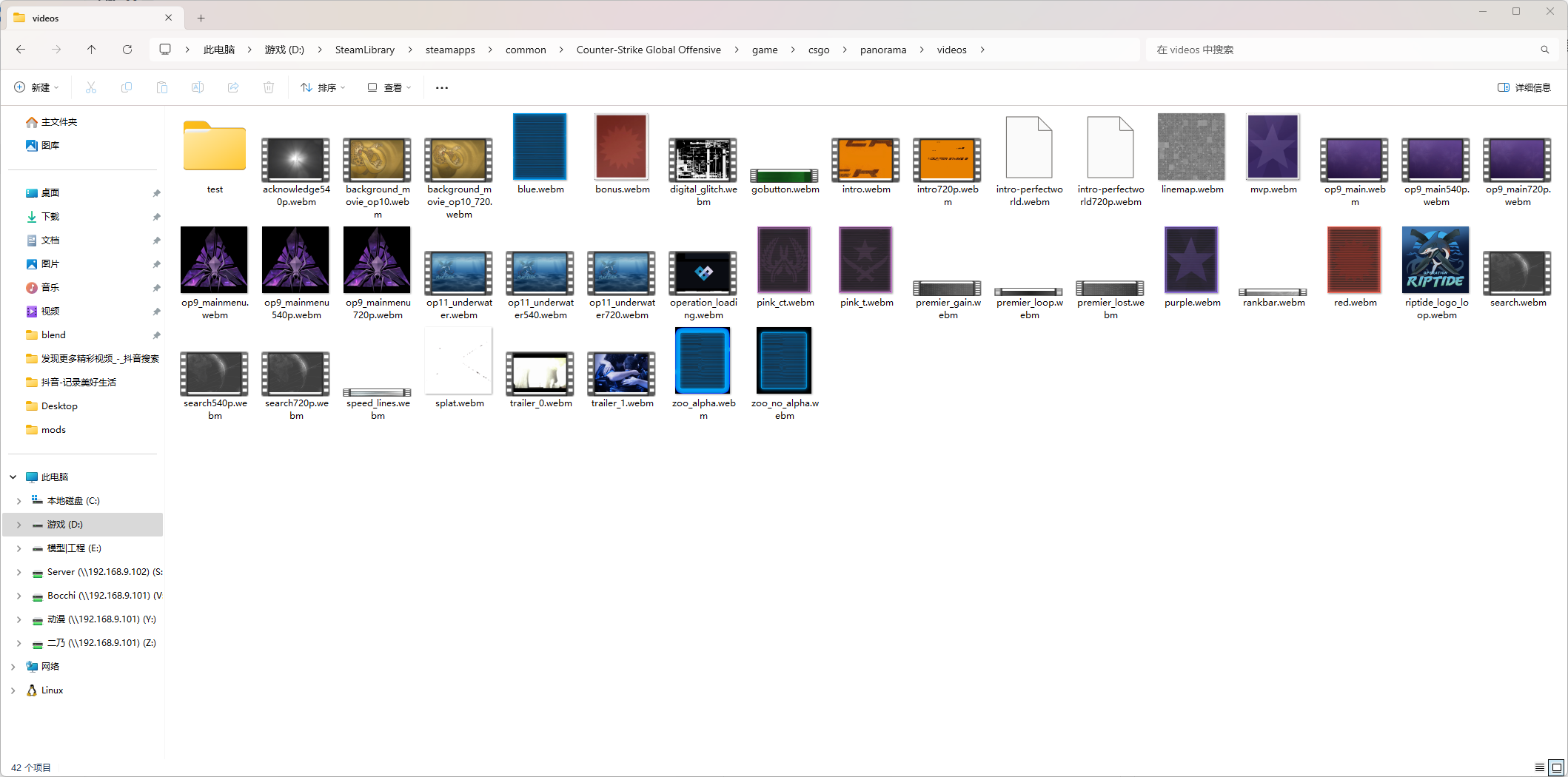Switch to details list view in status bar
This screenshot has height=777, width=1568.
point(1540,767)
